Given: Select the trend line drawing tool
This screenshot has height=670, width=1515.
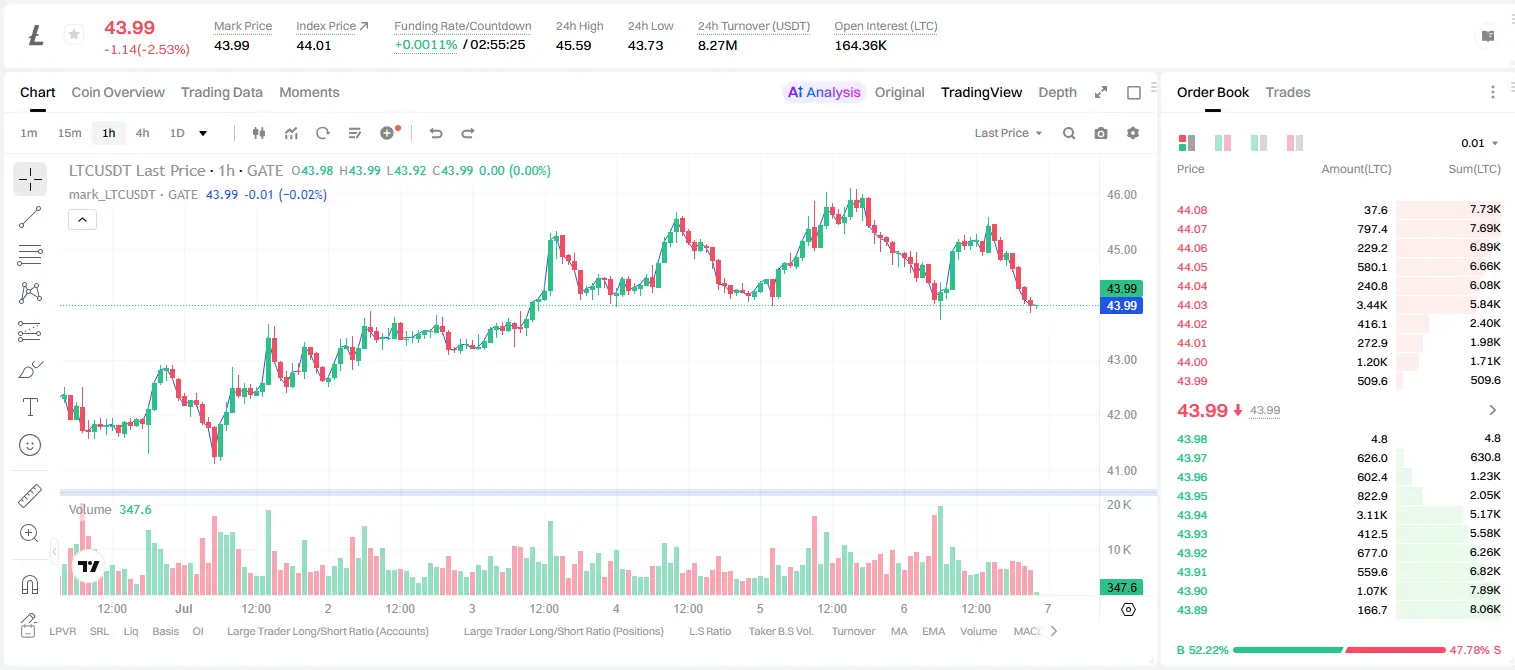Looking at the screenshot, I should tap(30, 217).
